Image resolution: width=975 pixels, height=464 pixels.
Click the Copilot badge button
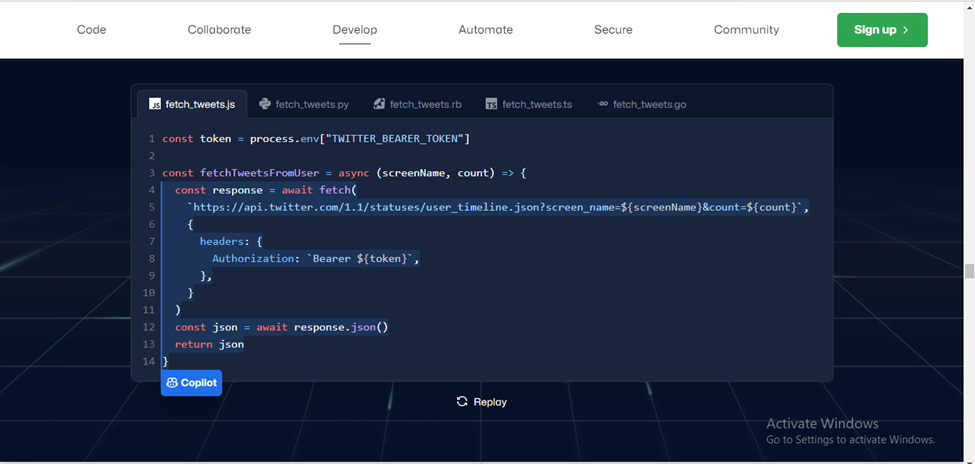[x=191, y=383]
